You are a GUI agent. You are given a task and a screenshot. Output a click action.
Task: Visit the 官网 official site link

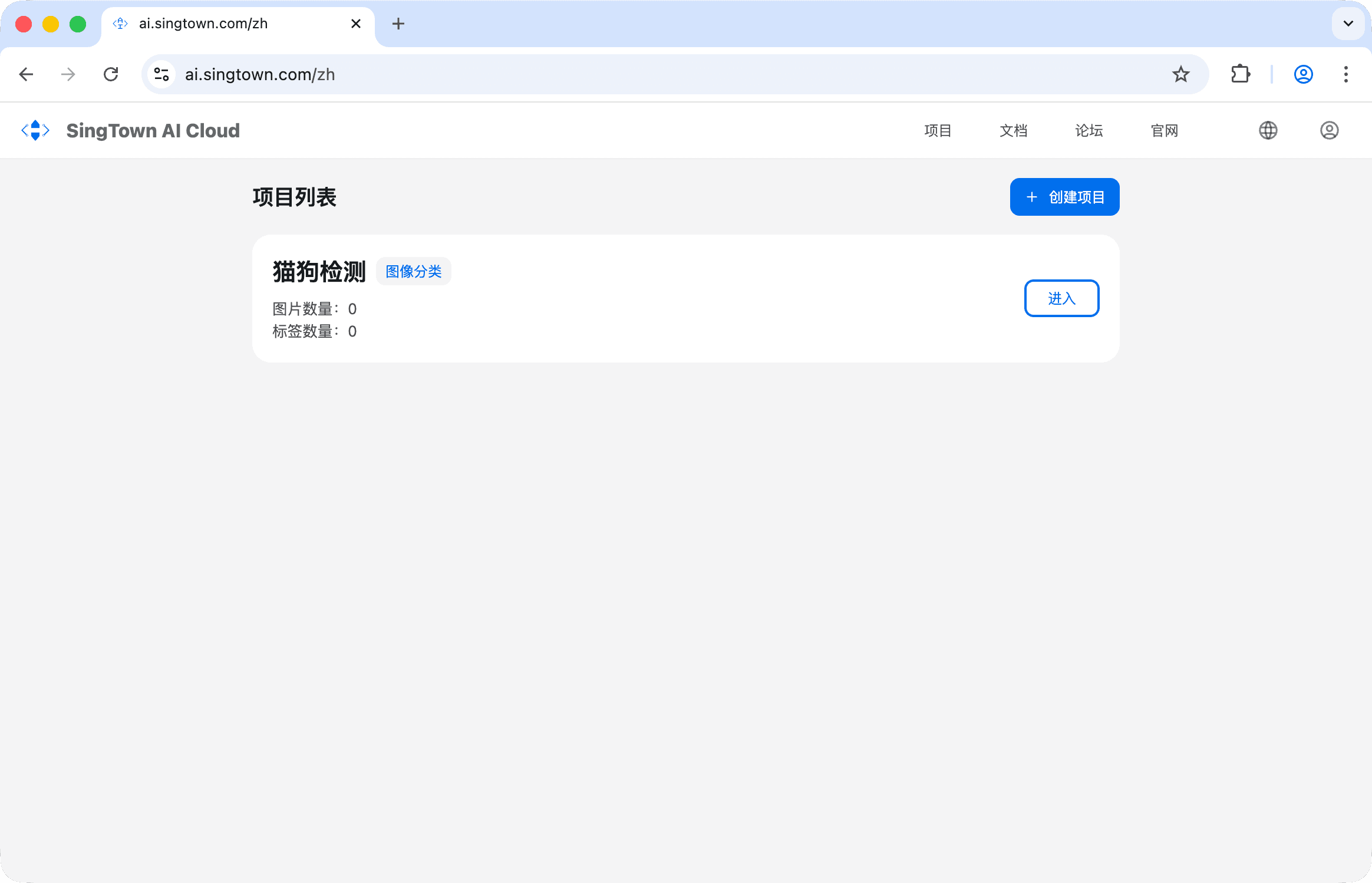click(x=1164, y=130)
